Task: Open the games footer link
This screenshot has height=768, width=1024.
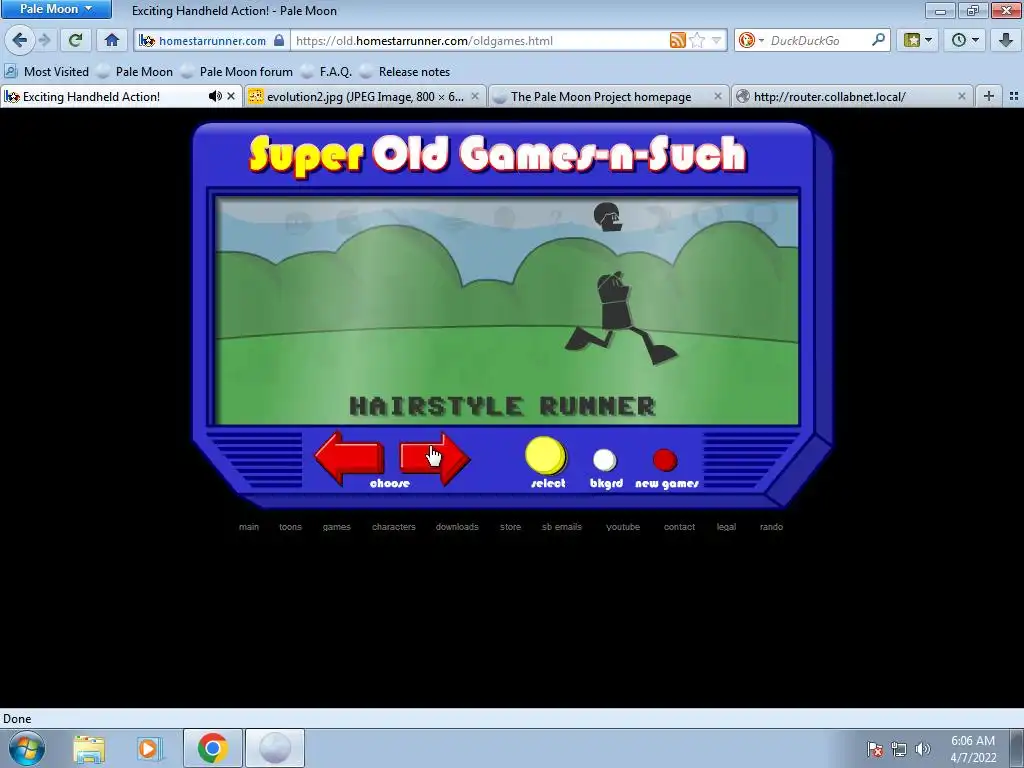Action: click(336, 526)
